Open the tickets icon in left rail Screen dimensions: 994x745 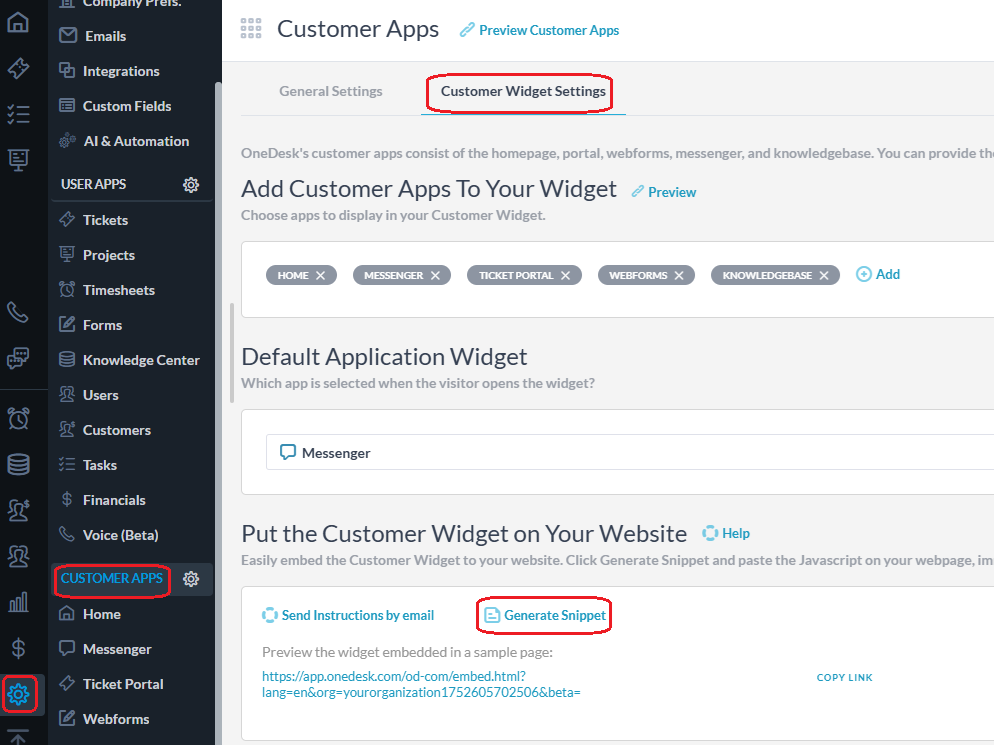[18, 68]
